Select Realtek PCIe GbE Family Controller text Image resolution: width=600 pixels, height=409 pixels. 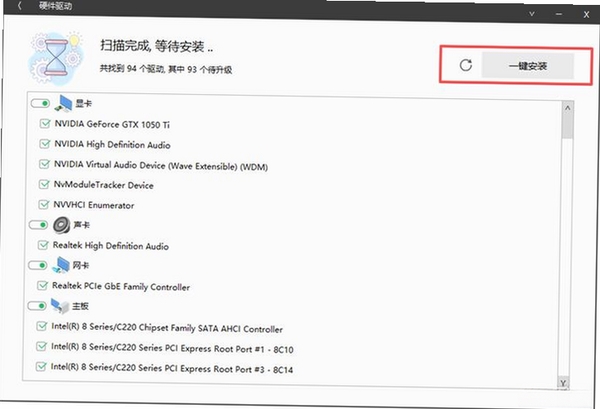[x=121, y=287]
